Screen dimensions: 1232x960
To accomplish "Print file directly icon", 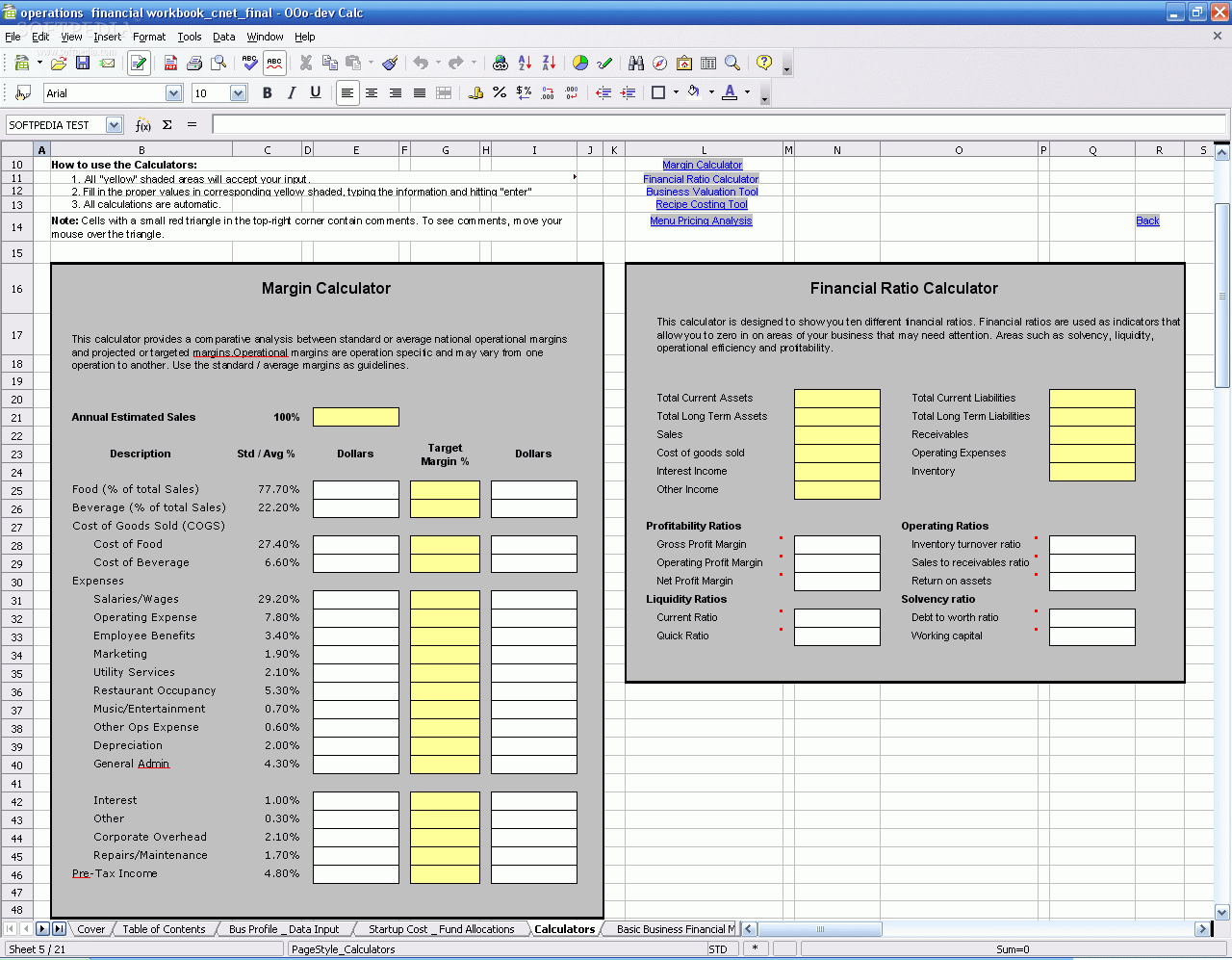I will 194,63.
